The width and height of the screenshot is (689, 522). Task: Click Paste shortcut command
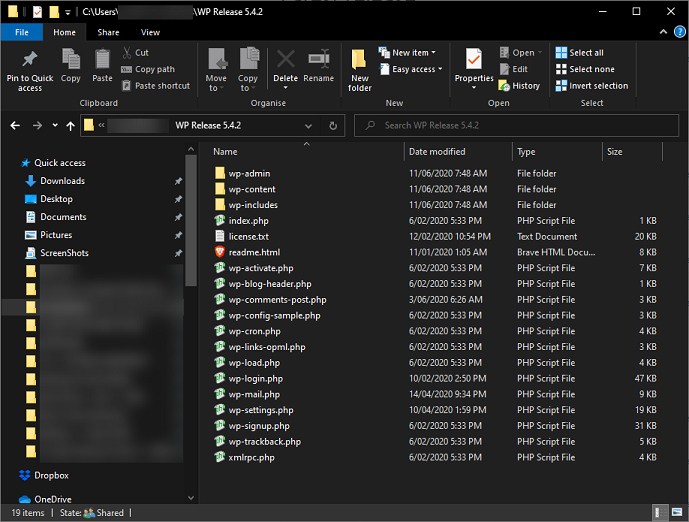click(156, 86)
